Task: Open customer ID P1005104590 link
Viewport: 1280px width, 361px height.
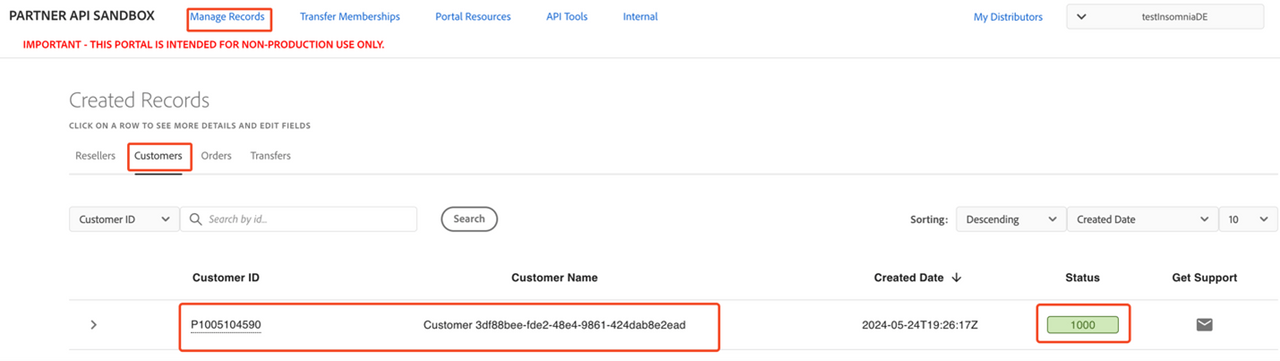Action: [x=226, y=325]
